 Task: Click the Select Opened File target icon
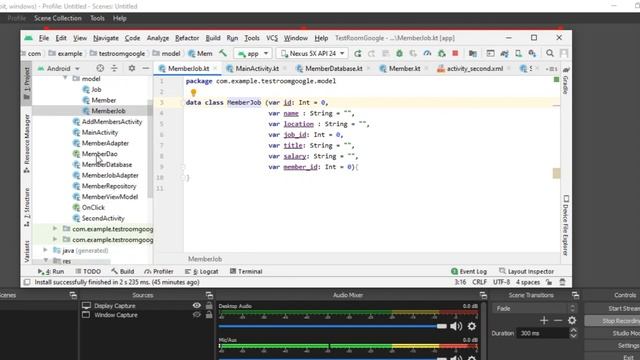(x=100, y=68)
